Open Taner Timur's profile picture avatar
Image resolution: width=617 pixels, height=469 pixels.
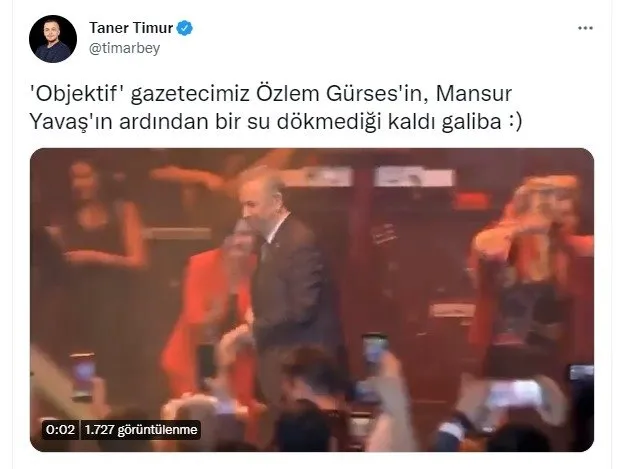pyautogui.click(x=53, y=39)
